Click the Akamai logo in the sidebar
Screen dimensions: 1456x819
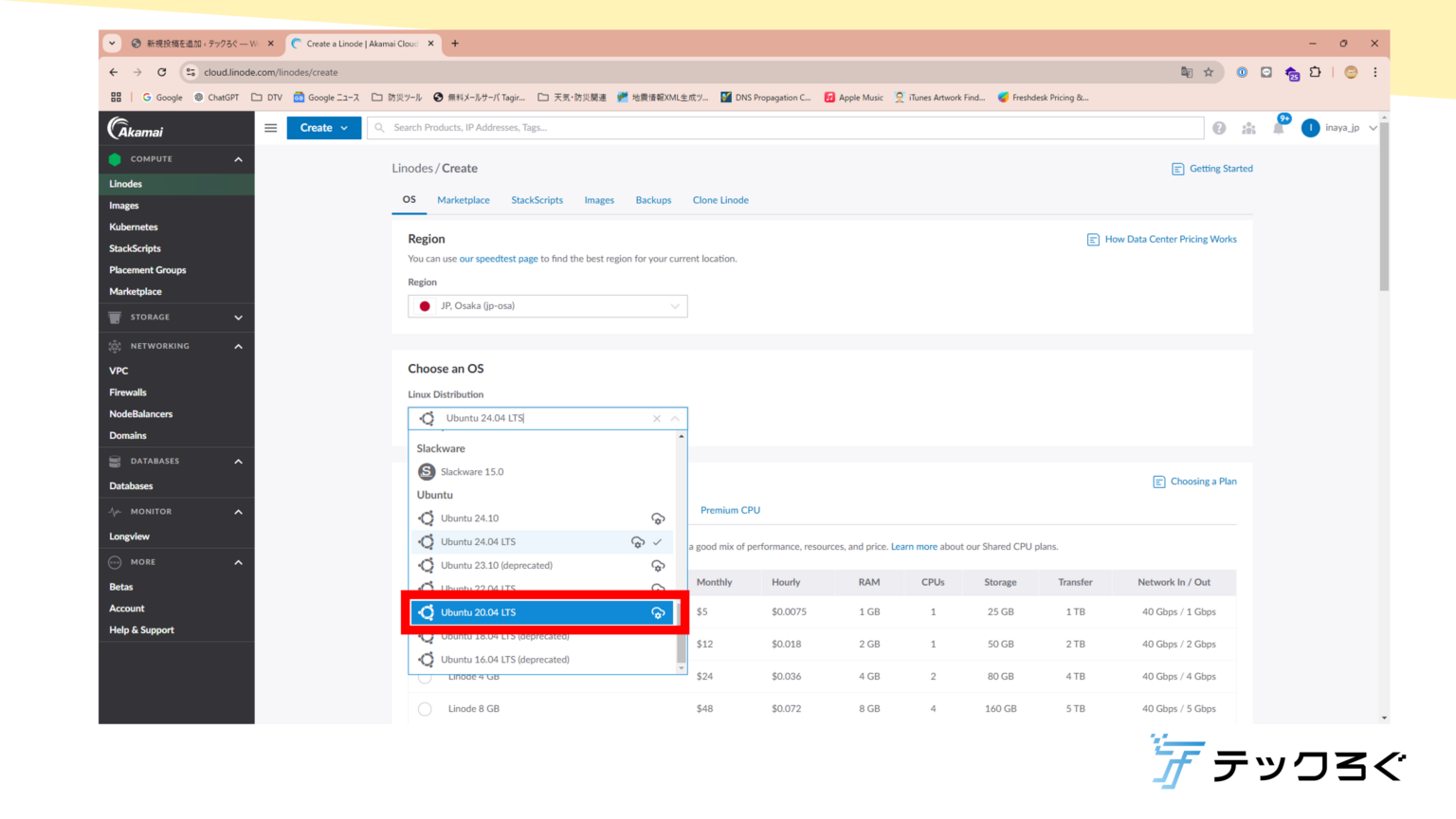pyautogui.click(x=136, y=128)
